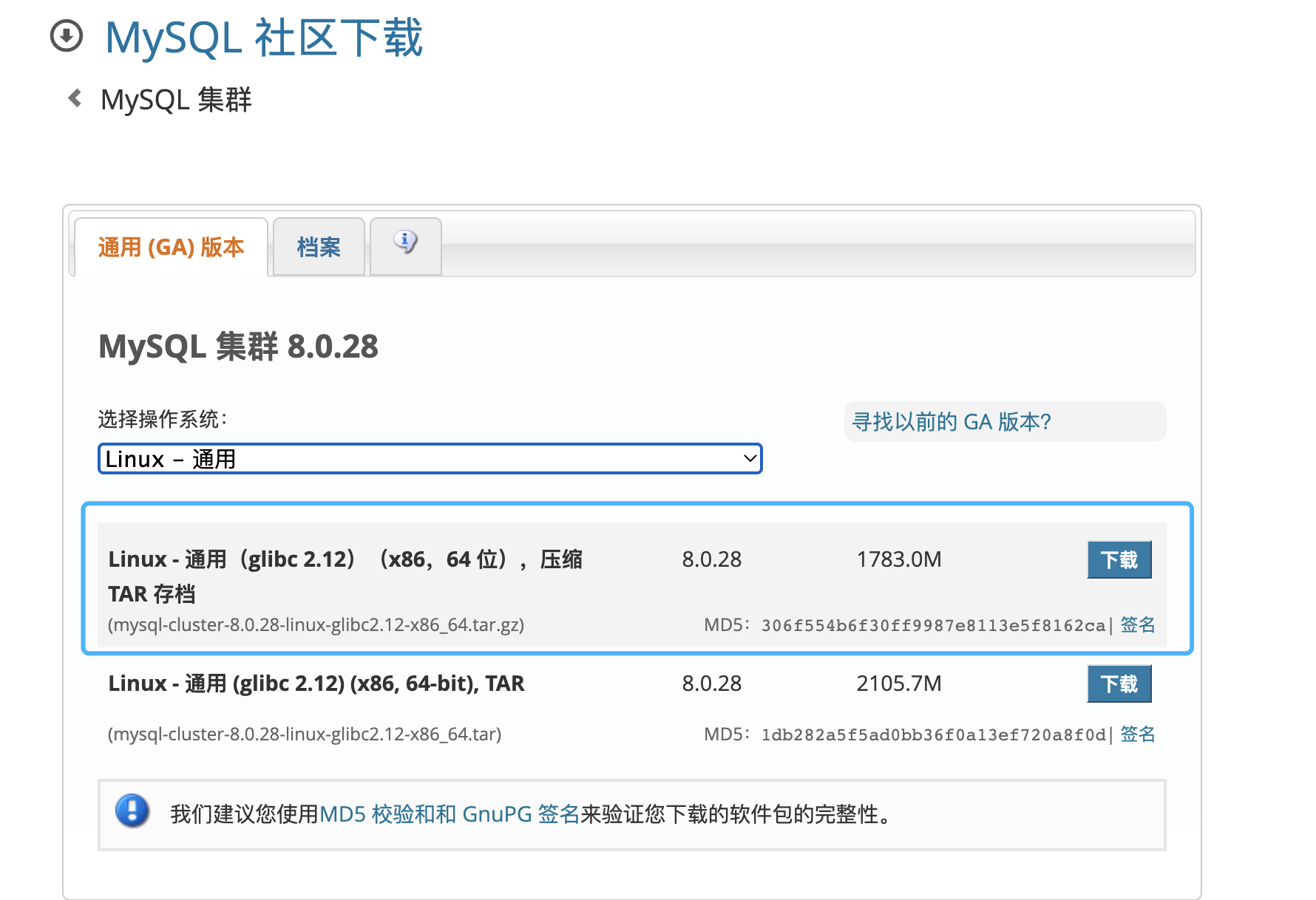
Task: Click the Linux 通用 (x86, 64-bit), TAR title
Action: tap(316, 683)
